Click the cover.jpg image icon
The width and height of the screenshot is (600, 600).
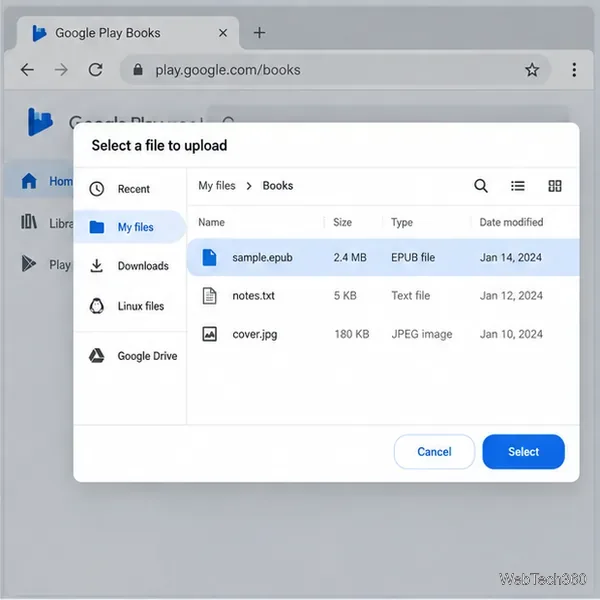pos(209,334)
